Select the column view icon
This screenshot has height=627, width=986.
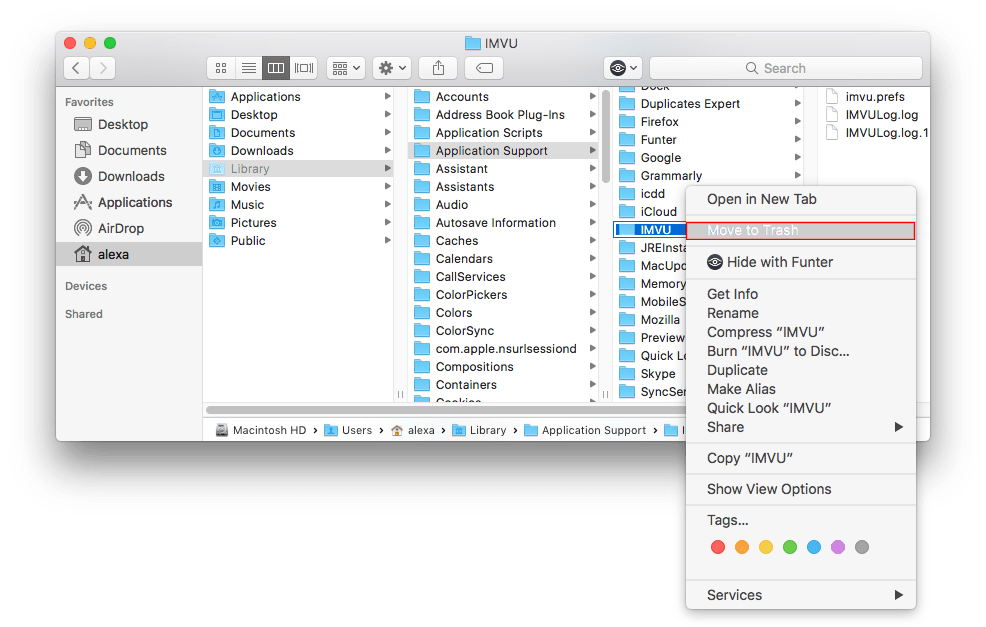click(276, 68)
